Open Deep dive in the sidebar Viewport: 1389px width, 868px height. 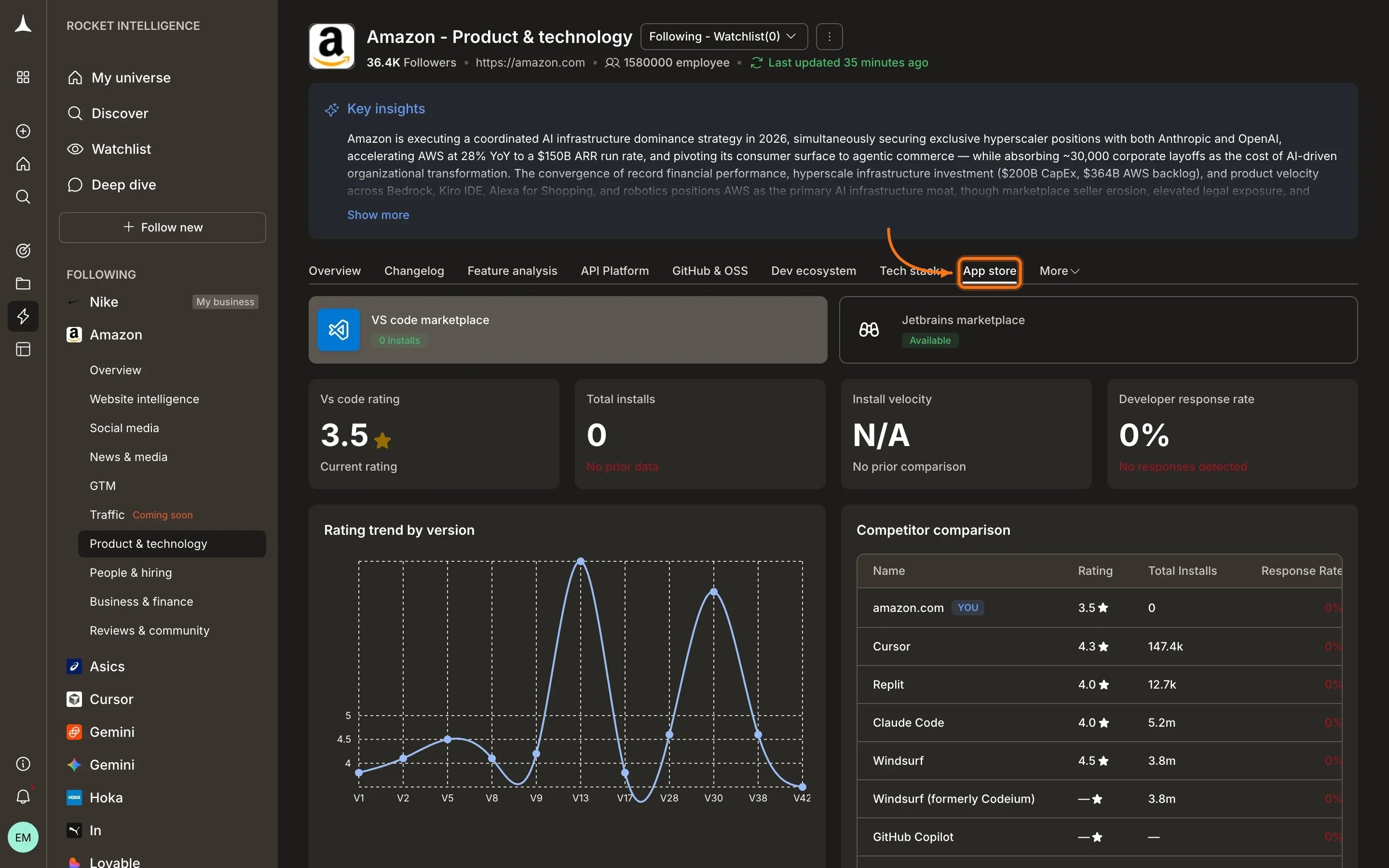112,185
